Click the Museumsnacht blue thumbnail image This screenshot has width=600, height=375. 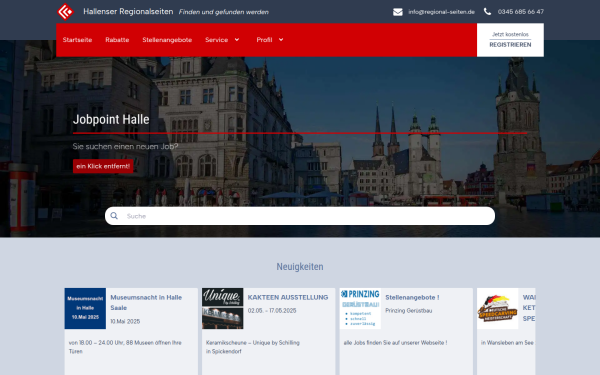tap(85, 308)
